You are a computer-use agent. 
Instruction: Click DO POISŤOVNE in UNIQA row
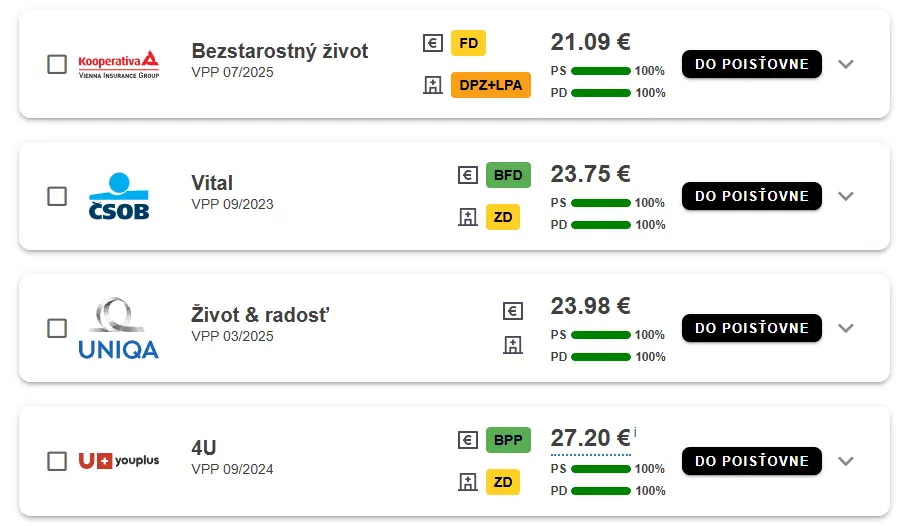click(752, 328)
